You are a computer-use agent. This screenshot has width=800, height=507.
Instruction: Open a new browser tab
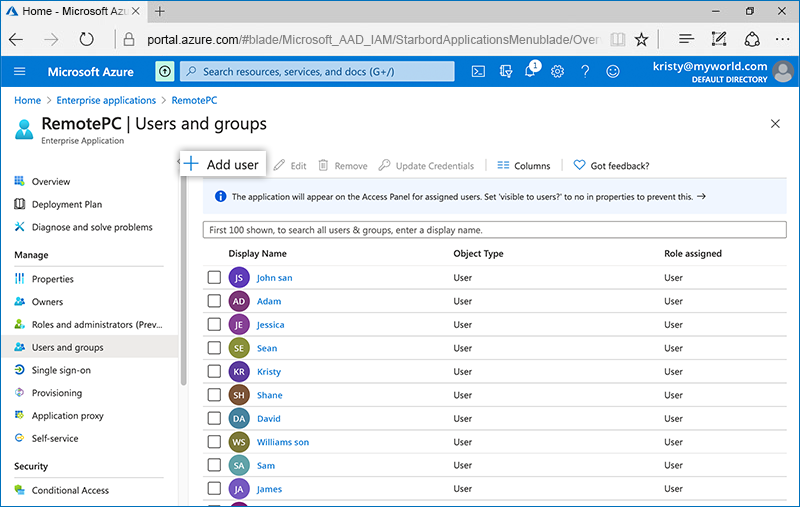click(x=160, y=11)
